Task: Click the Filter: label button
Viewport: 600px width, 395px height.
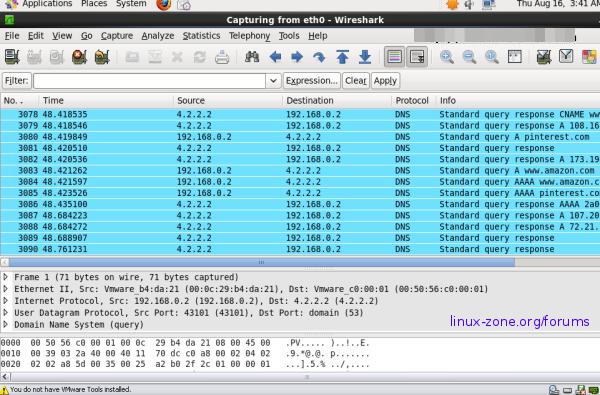Action: 17,81
